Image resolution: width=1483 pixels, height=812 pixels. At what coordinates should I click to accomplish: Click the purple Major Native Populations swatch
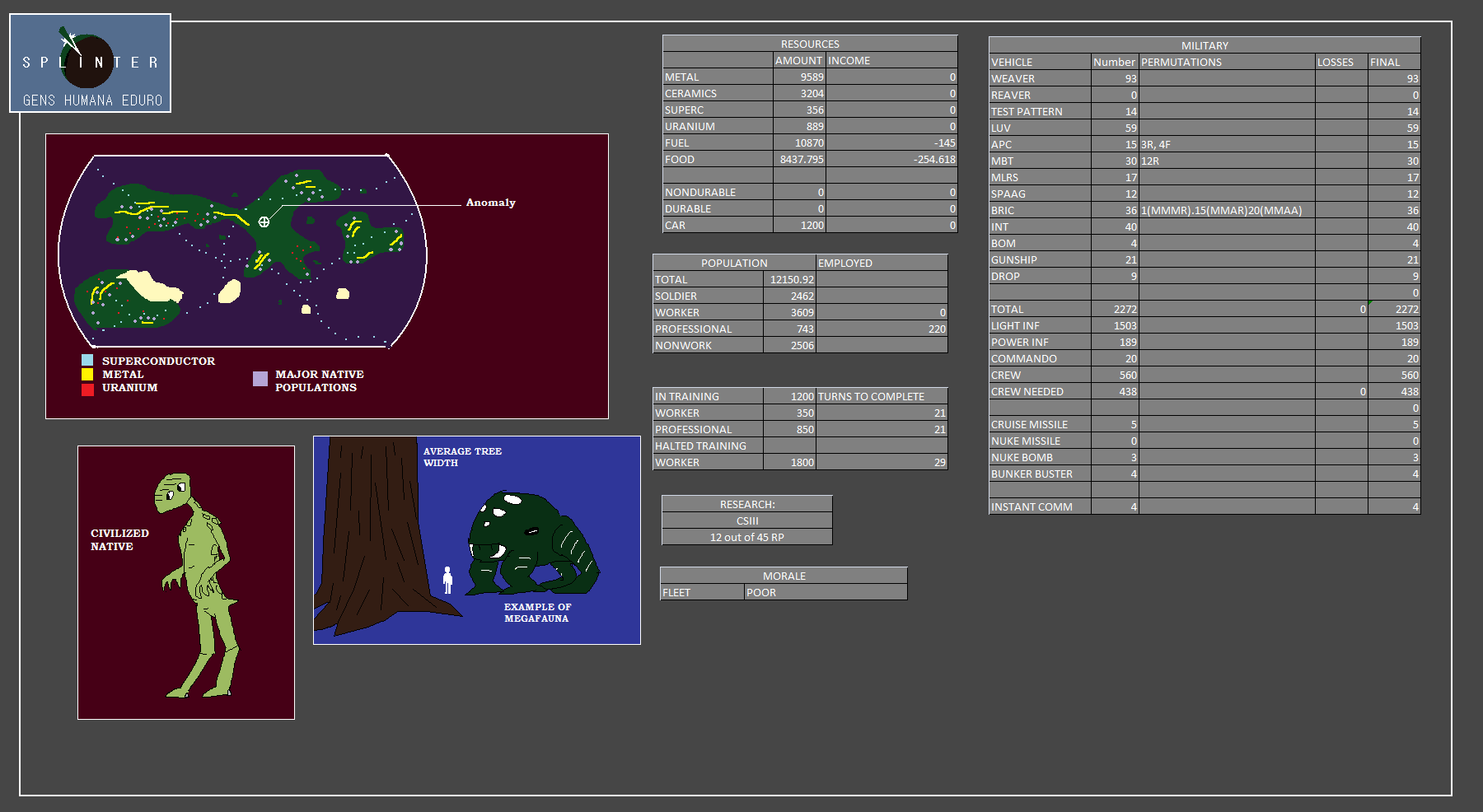pyautogui.click(x=260, y=379)
